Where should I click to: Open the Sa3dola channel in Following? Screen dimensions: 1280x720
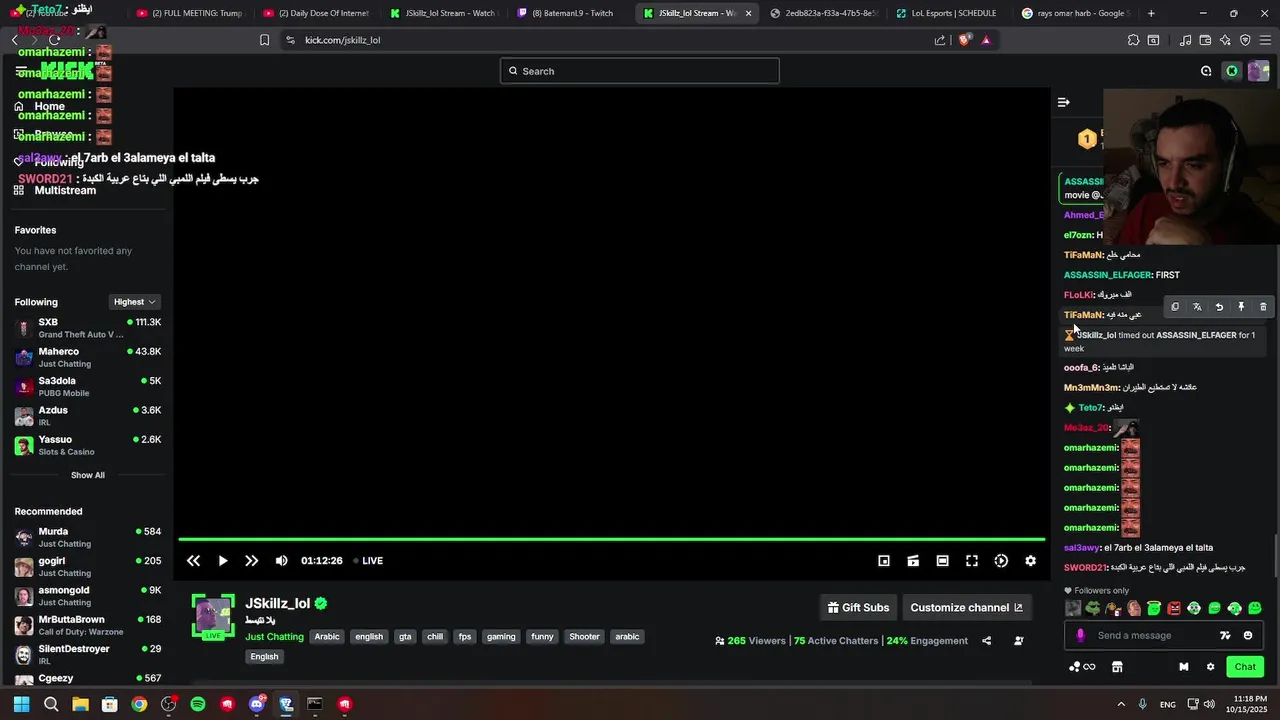pos(88,386)
